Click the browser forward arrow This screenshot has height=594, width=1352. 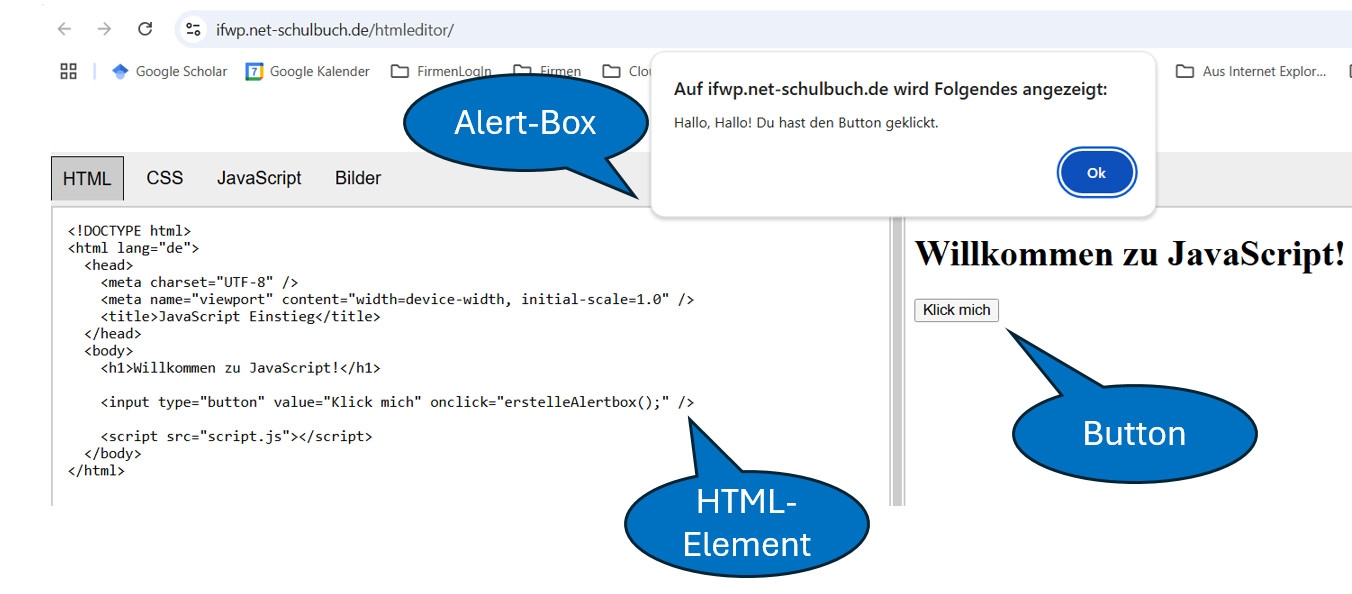coord(104,29)
